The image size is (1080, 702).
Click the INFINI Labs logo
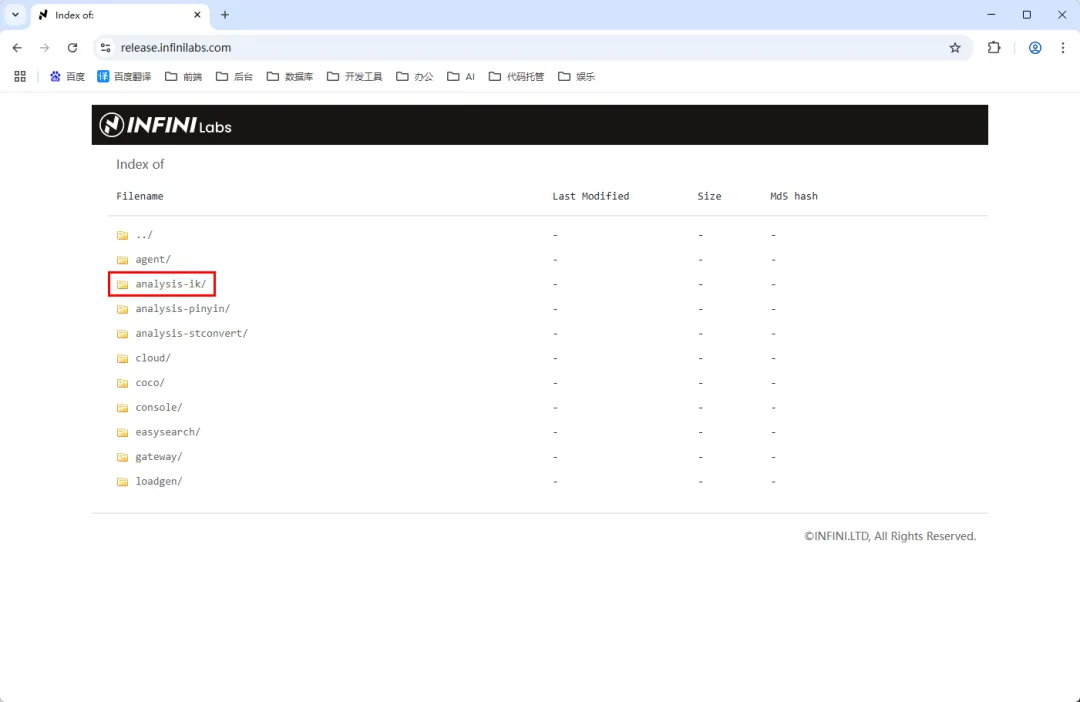point(165,125)
